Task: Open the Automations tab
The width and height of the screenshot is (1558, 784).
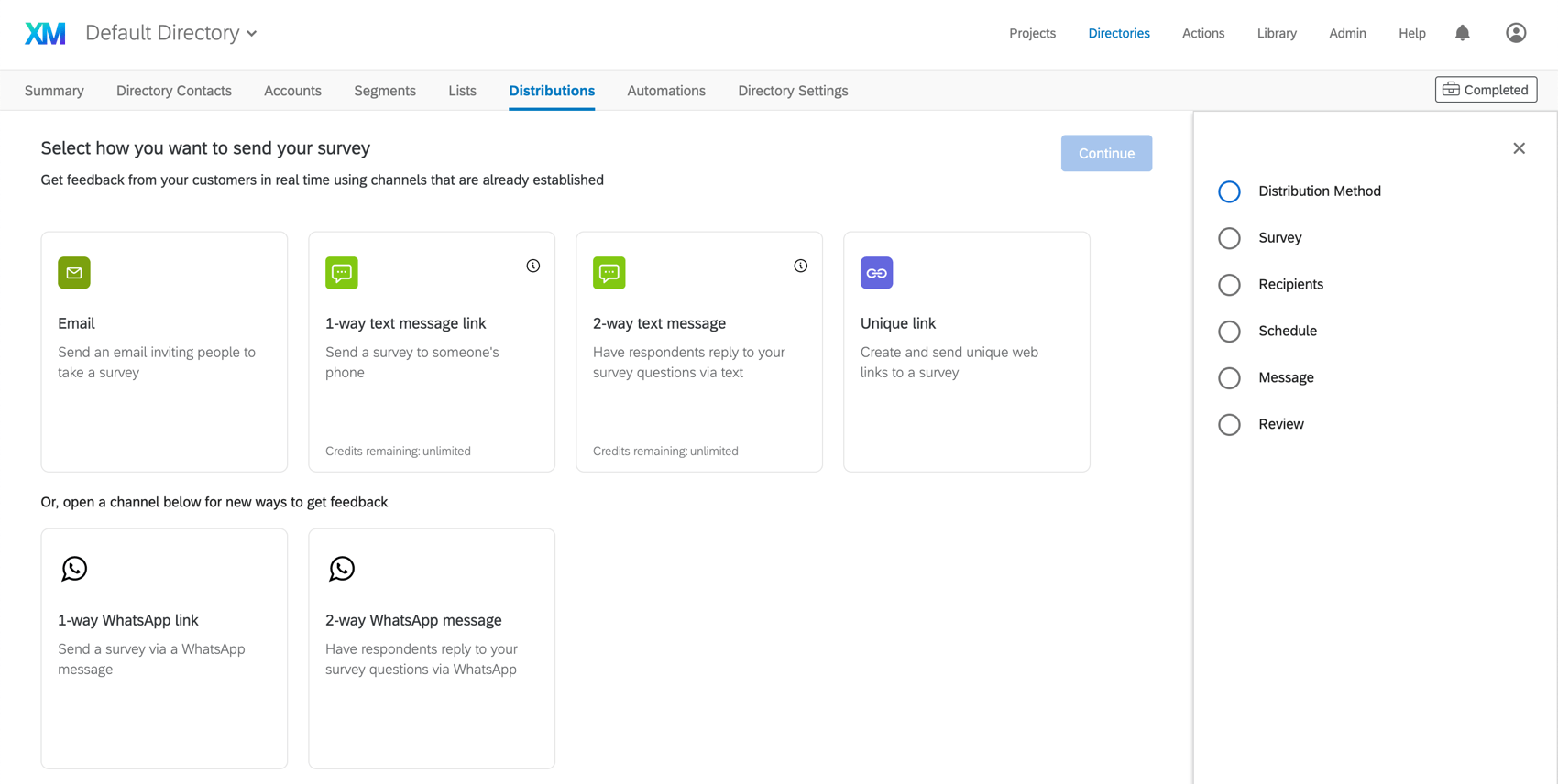Action: tap(666, 91)
